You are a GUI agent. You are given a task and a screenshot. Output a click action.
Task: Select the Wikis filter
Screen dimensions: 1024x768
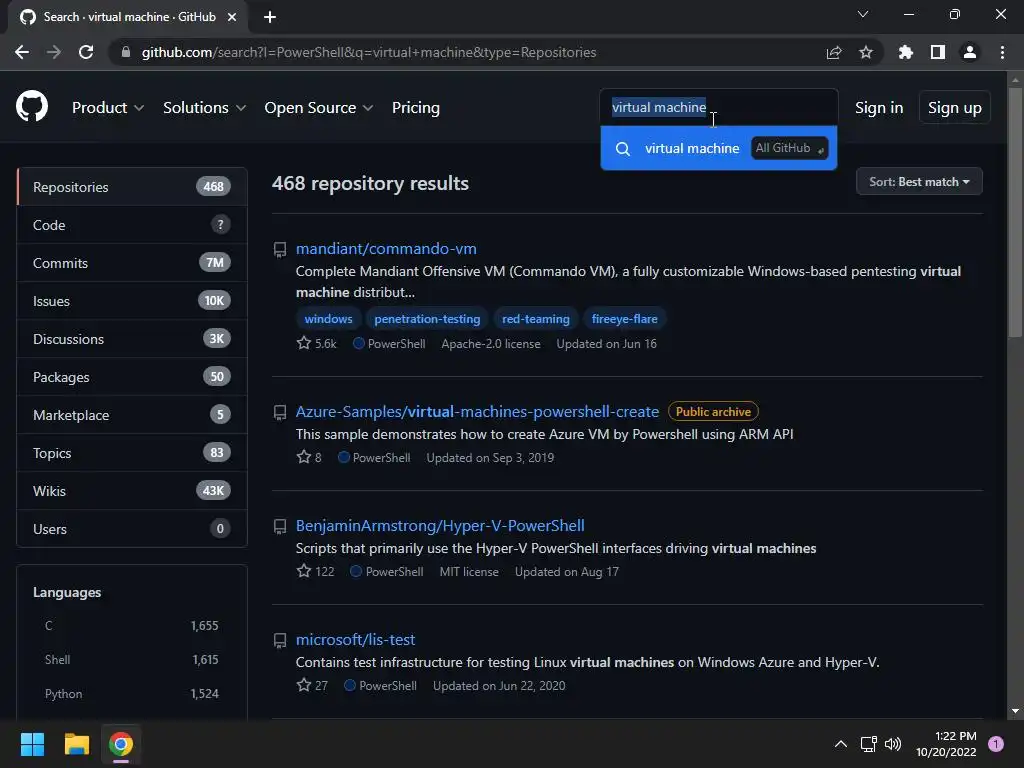tap(132, 490)
